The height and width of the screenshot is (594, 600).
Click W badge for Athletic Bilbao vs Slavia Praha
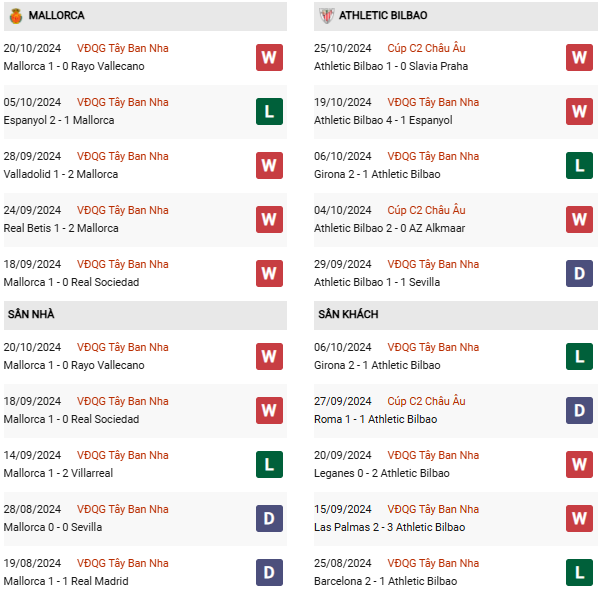579,57
